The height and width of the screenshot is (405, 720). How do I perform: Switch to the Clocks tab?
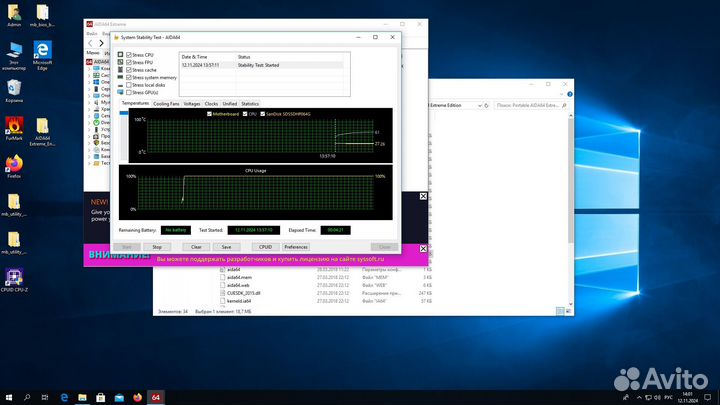(x=211, y=104)
